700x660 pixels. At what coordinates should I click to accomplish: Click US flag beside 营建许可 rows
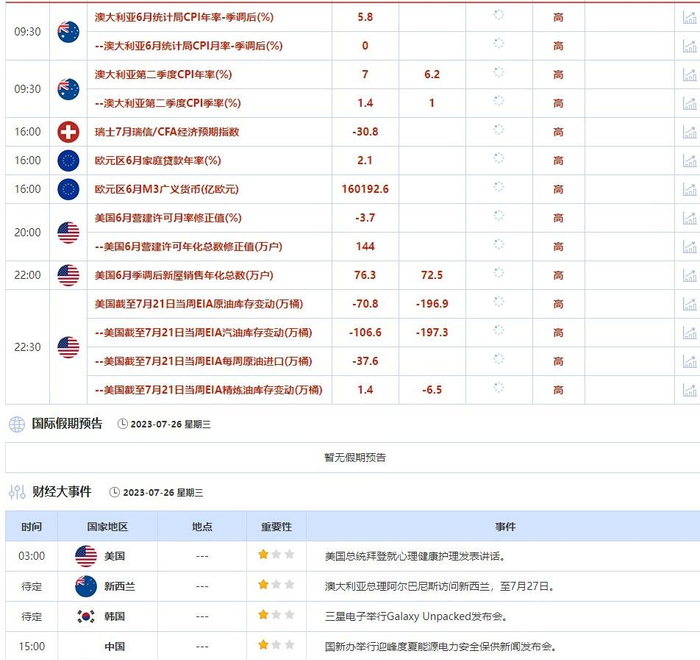[x=68, y=233]
